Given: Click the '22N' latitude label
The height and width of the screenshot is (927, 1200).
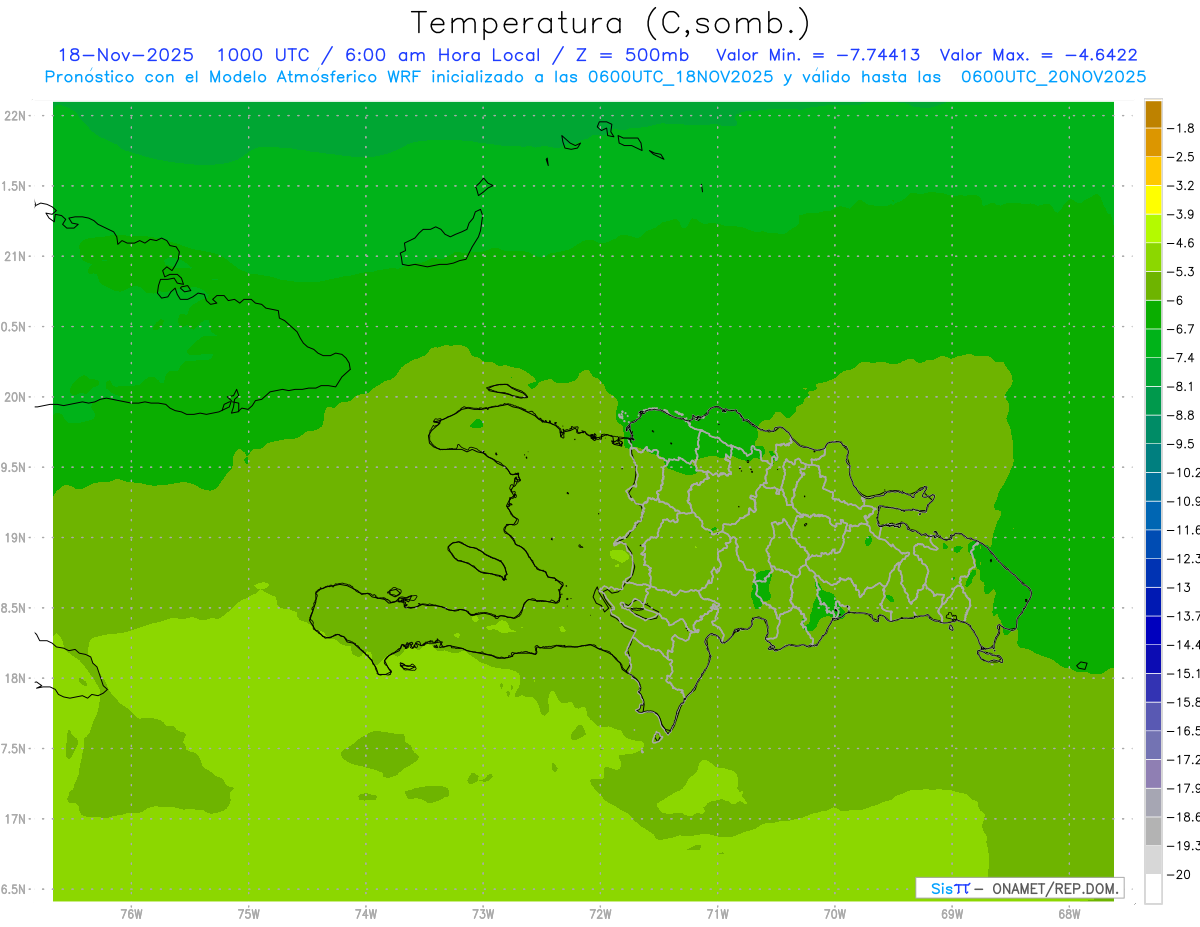Looking at the screenshot, I should coord(16,116).
